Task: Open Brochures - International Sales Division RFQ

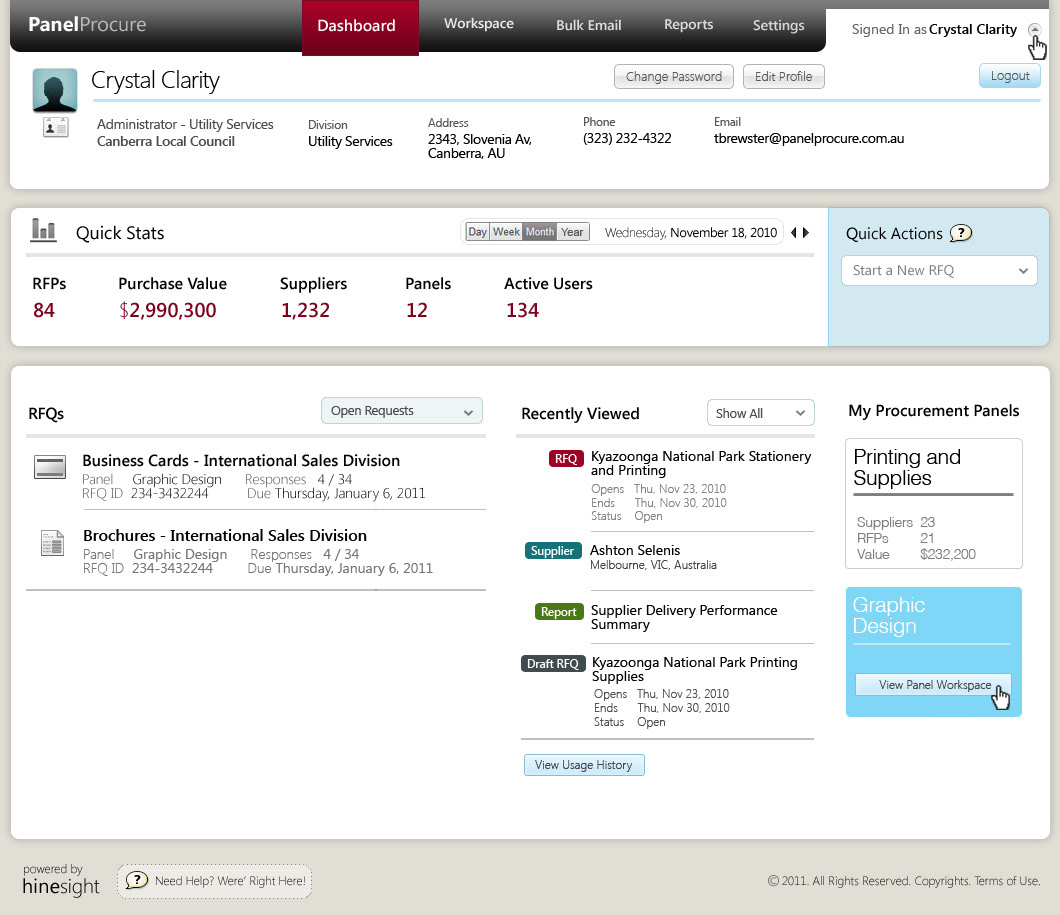Action: tap(224, 536)
